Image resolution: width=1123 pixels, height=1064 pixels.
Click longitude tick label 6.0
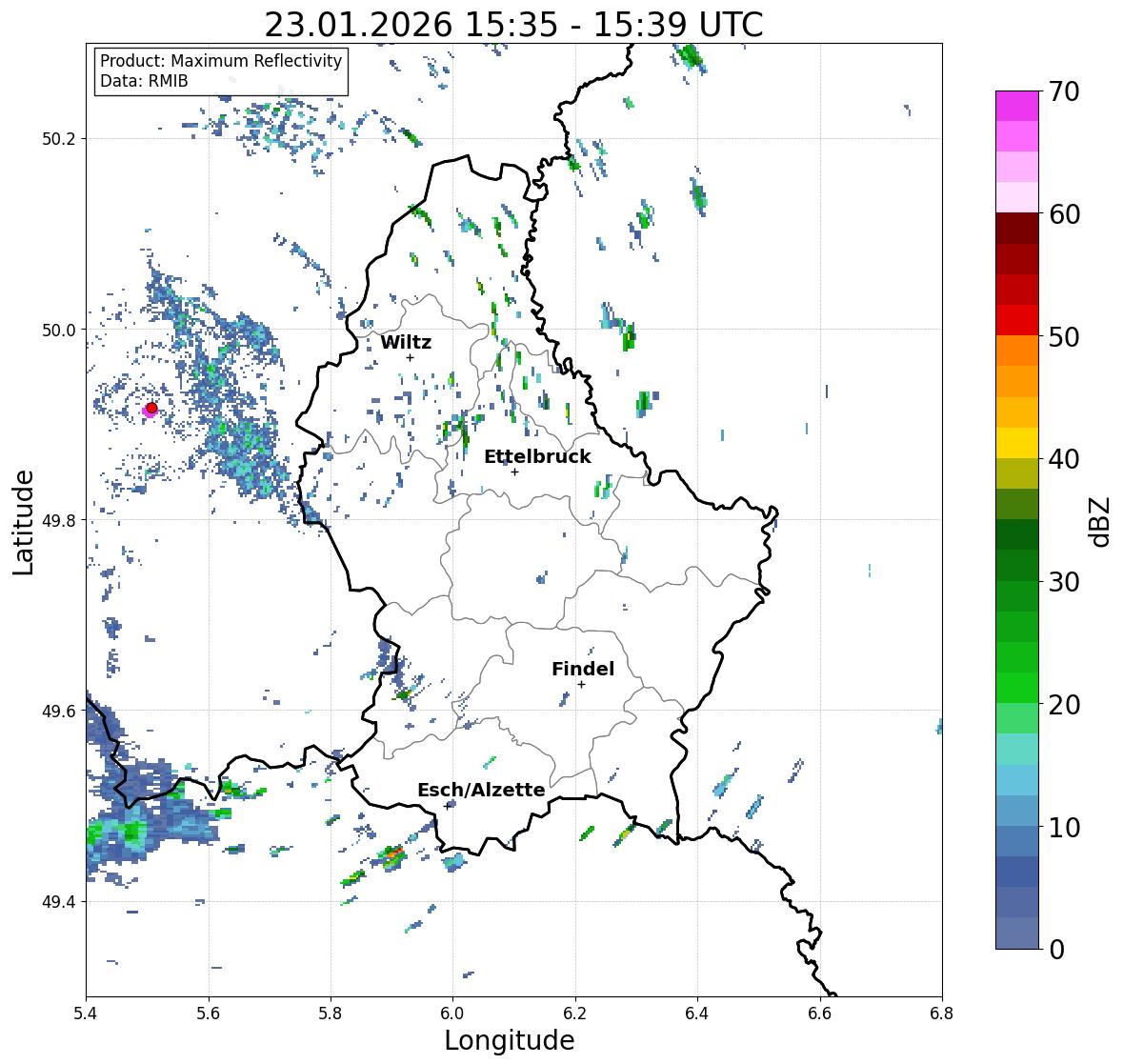point(452,1013)
